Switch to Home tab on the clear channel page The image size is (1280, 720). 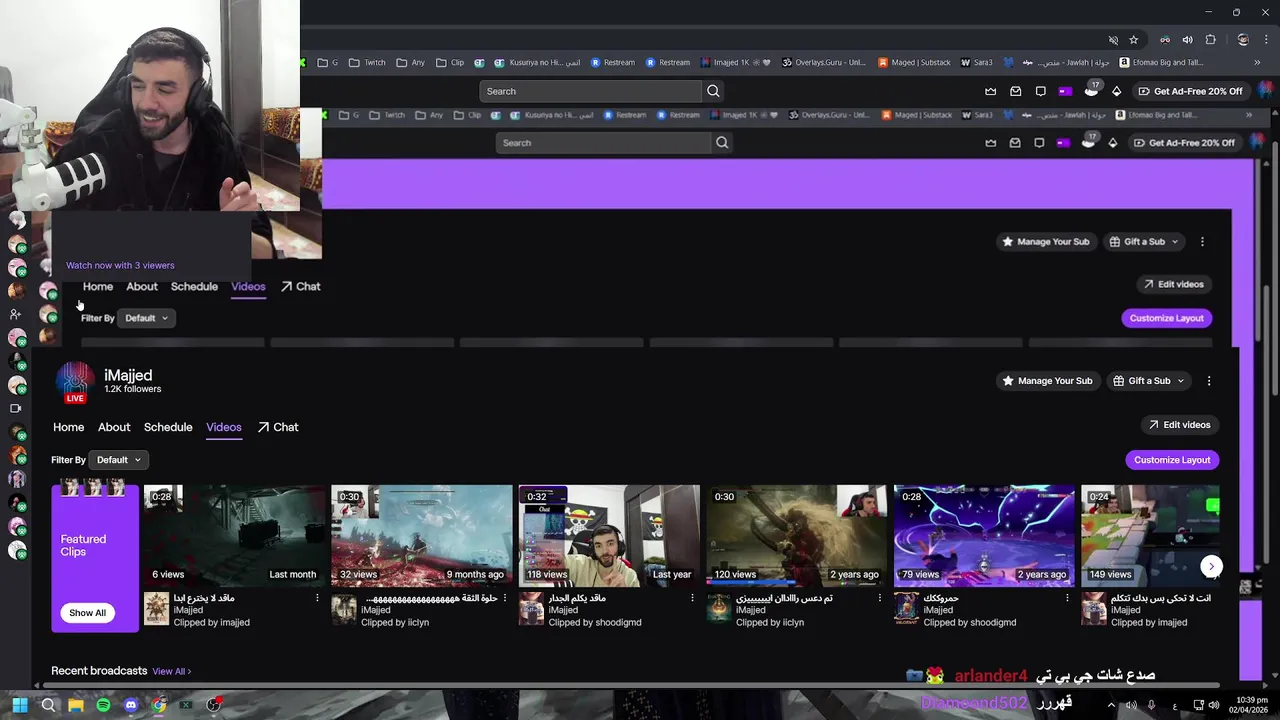coord(68,427)
